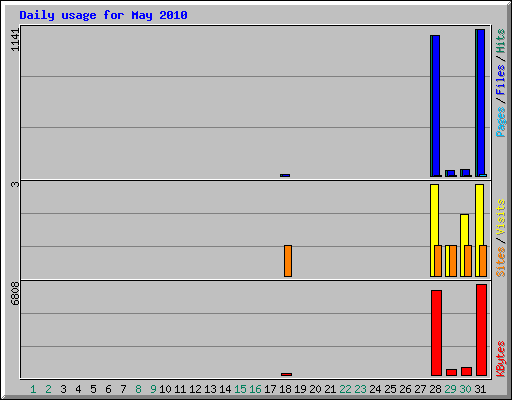Click day 8 on the x-axis
The height and width of the screenshot is (400, 512).
coord(138,389)
